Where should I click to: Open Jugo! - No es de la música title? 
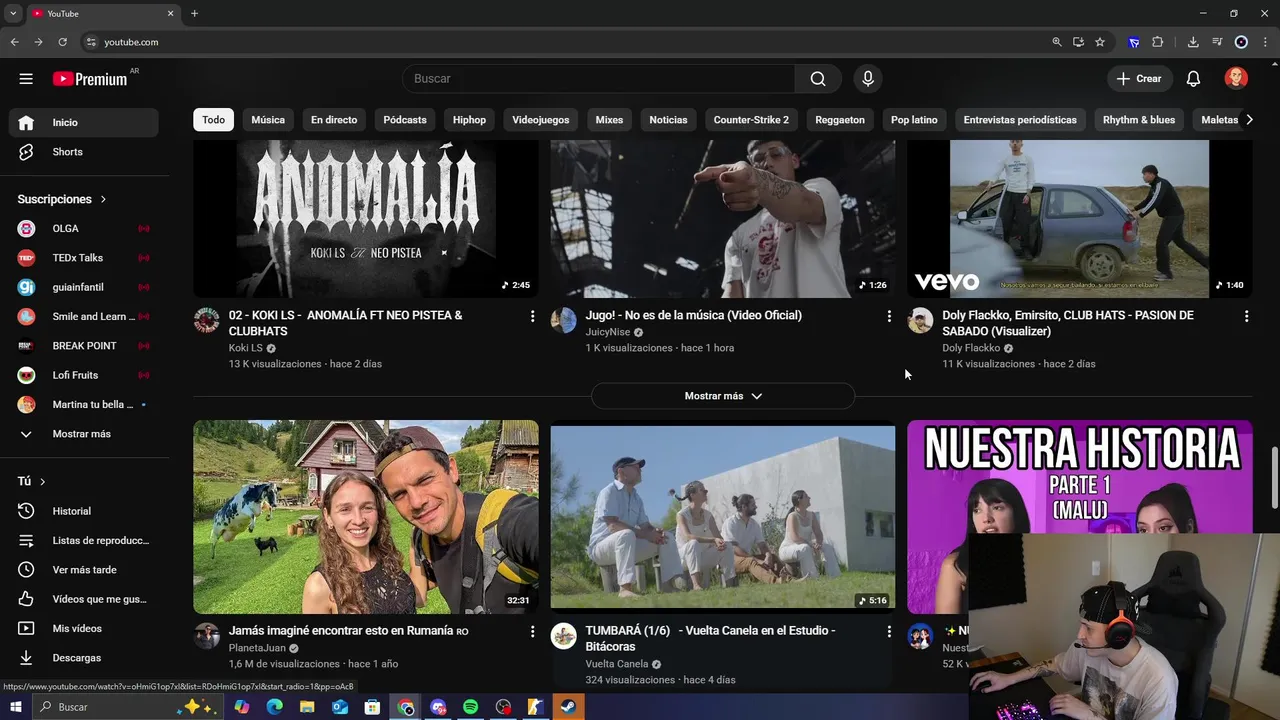(x=694, y=315)
